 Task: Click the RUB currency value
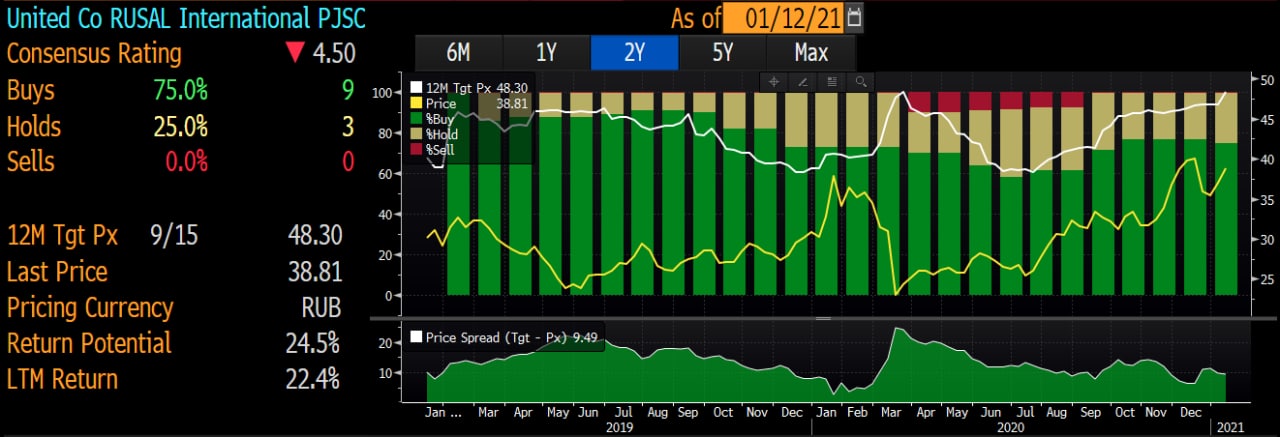322,308
